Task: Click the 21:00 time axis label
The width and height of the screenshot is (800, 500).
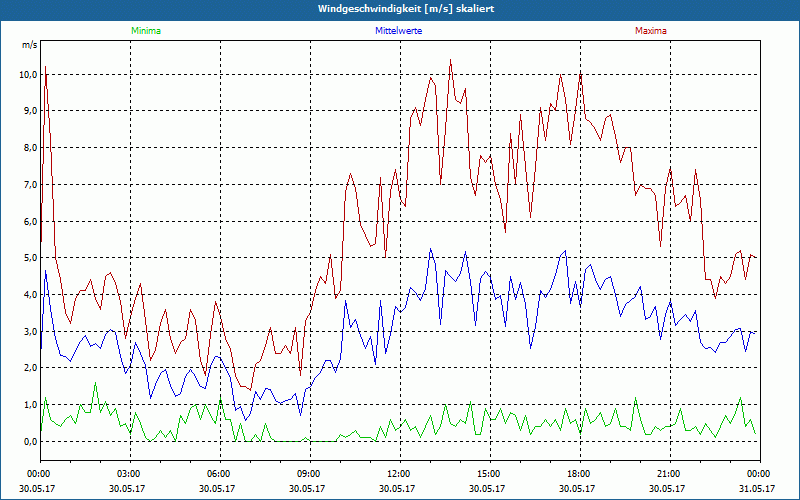Action: click(x=669, y=474)
